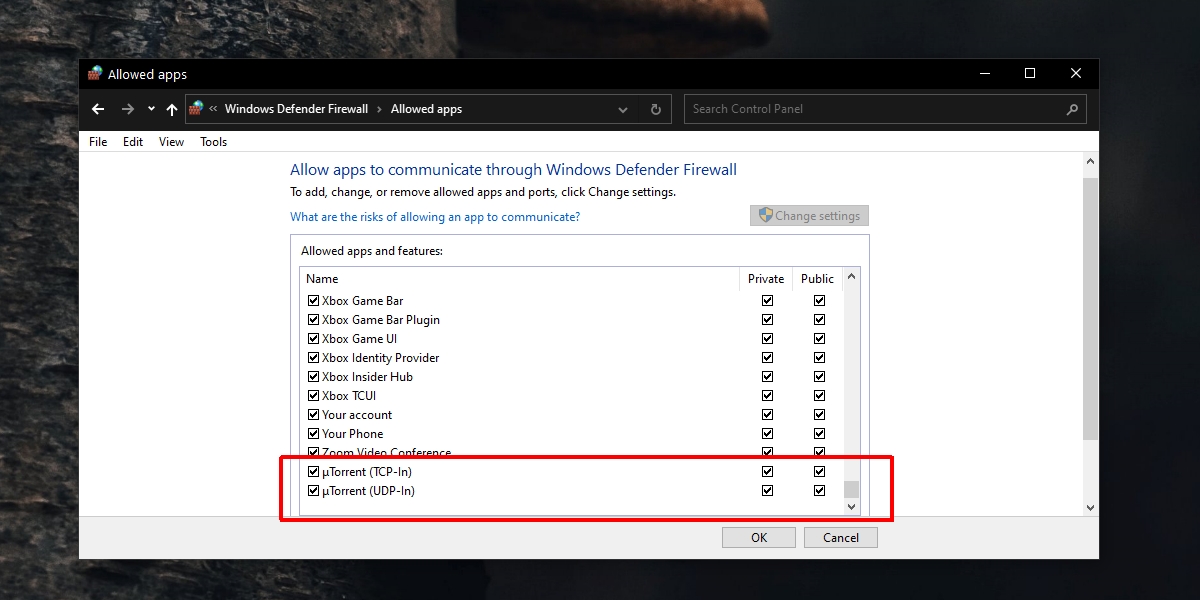Toggle Private for µTorrent (UDP-In)

[767, 491]
